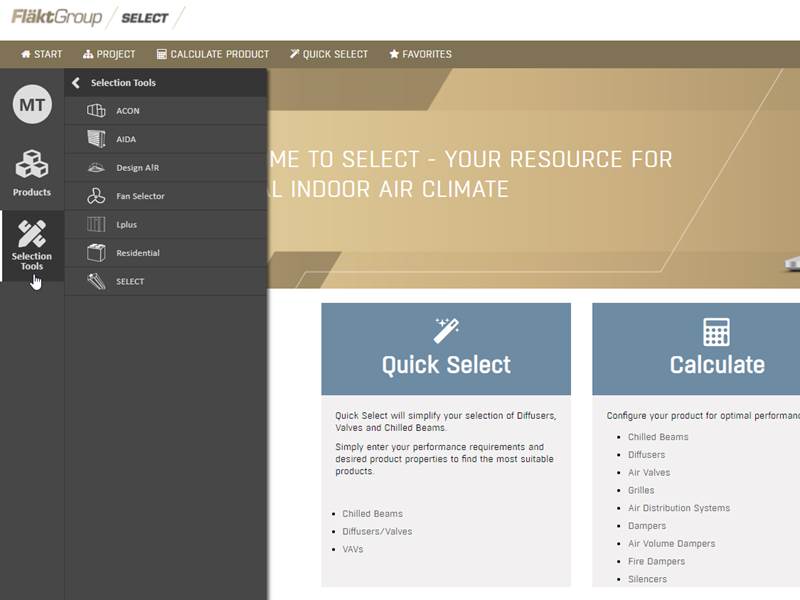
Task: Open FAVORITES in the navigation bar
Action: tap(420, 54)
